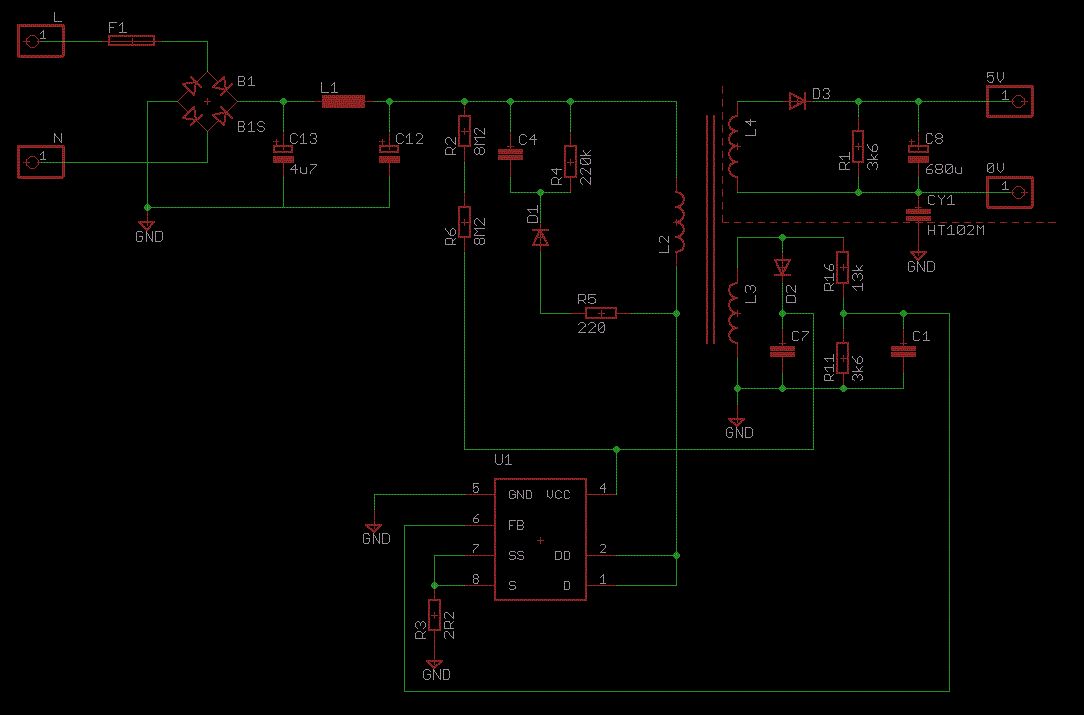Screen dimensions: 1084x715
Task: Click the F1 fuse symbol
Action: pos(131,41)
